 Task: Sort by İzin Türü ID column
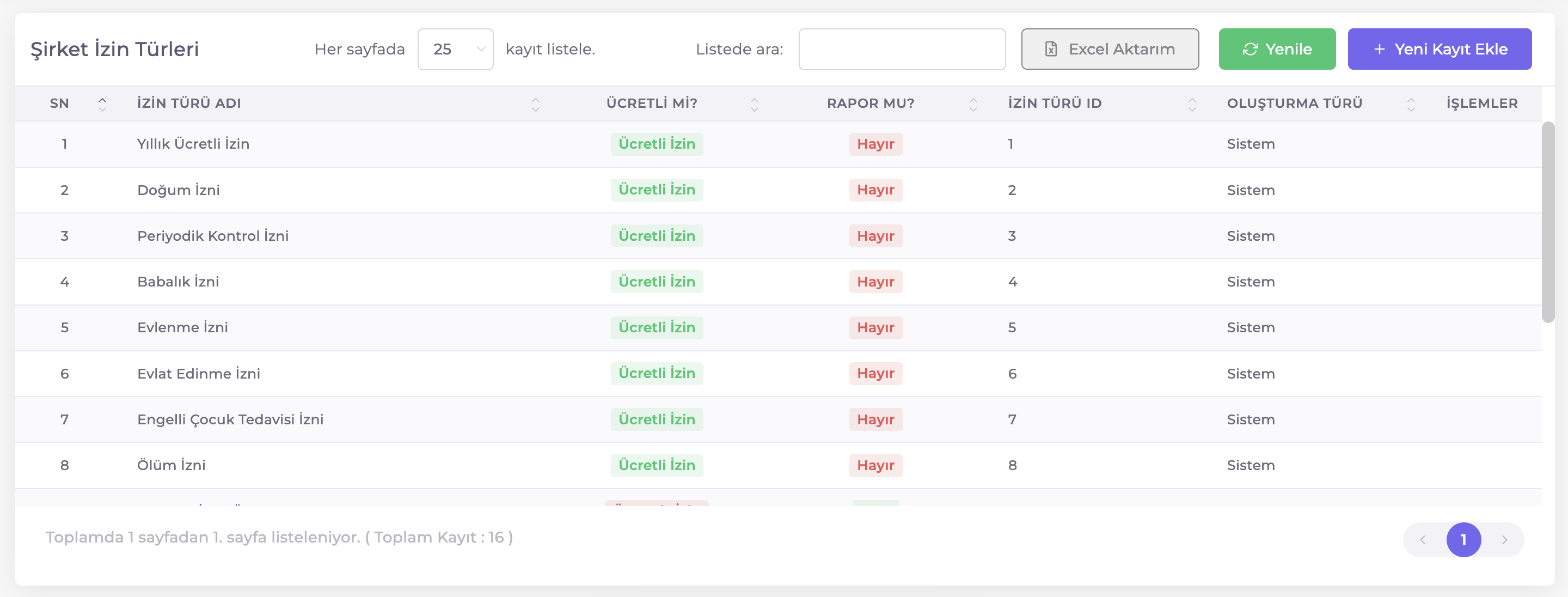click(1192, 103)
